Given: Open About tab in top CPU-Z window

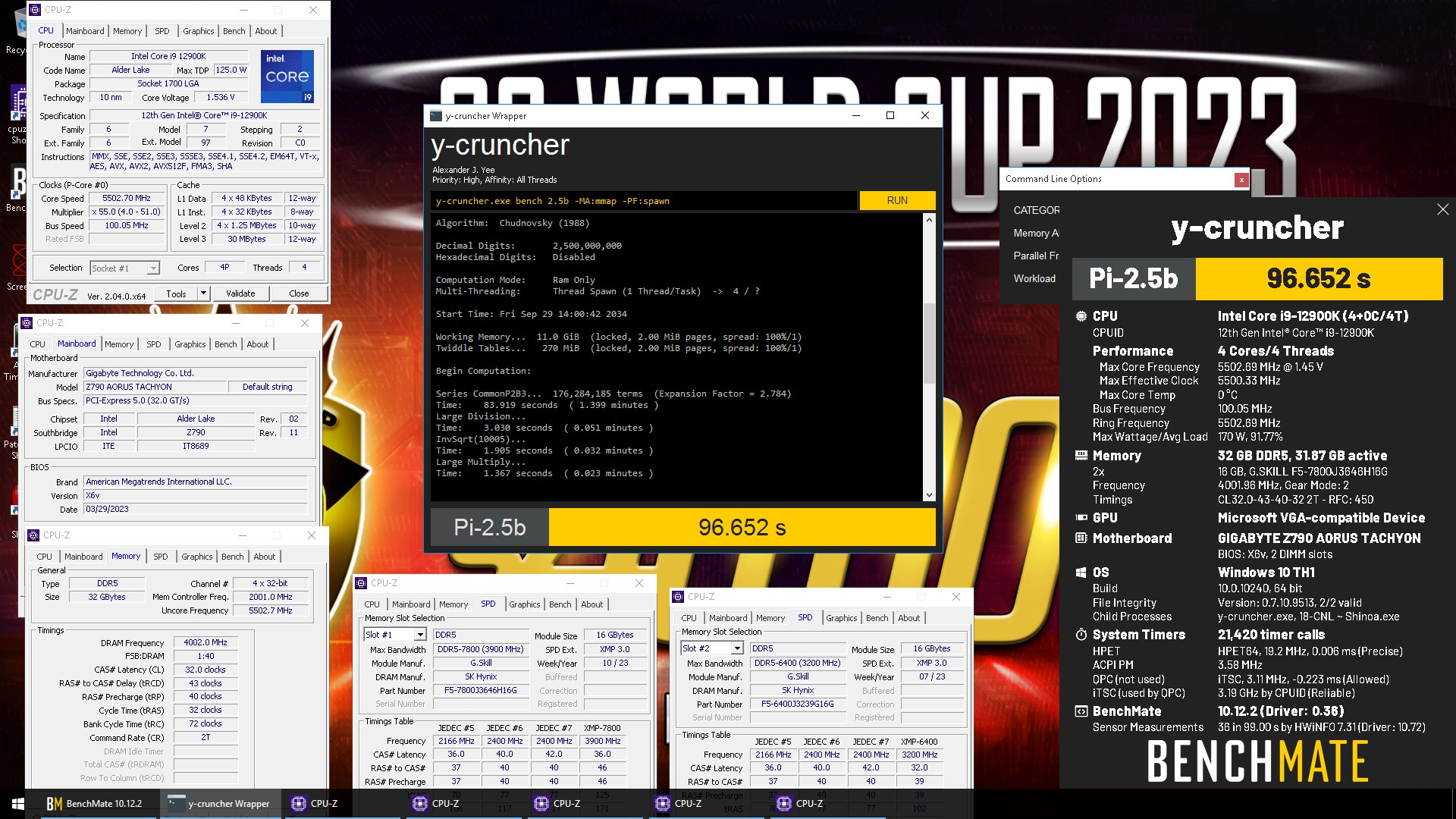Looking at the screenshot, I should [x=266, y=31].
